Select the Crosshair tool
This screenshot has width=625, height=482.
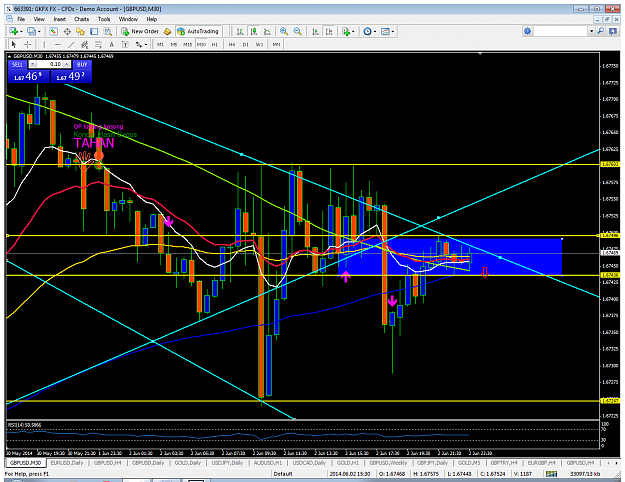tap(27, 44)
